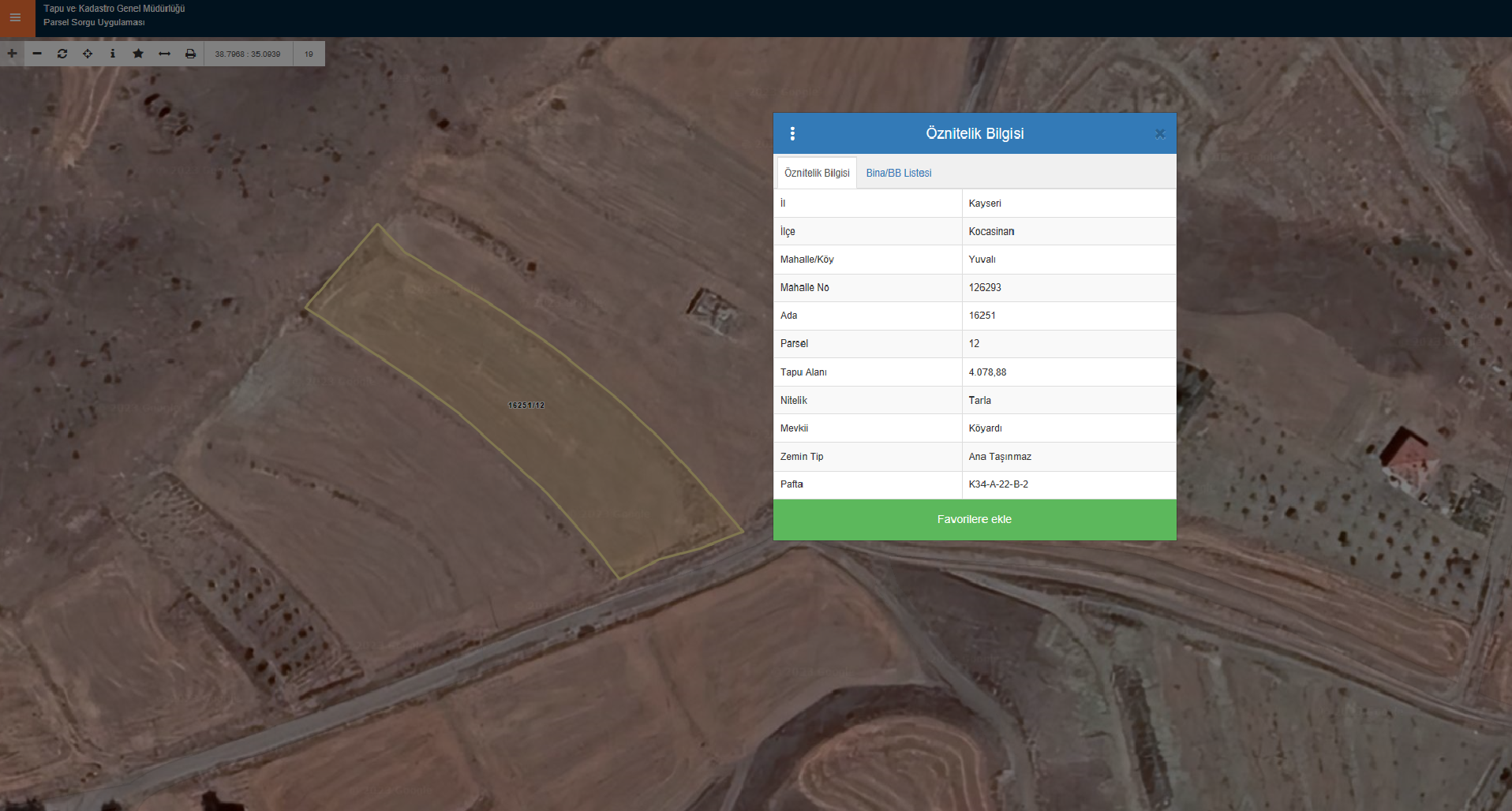Click the Ada value 16251
The width and height of the screenshot is (1512, 811).
click(x=1069, y=316)
